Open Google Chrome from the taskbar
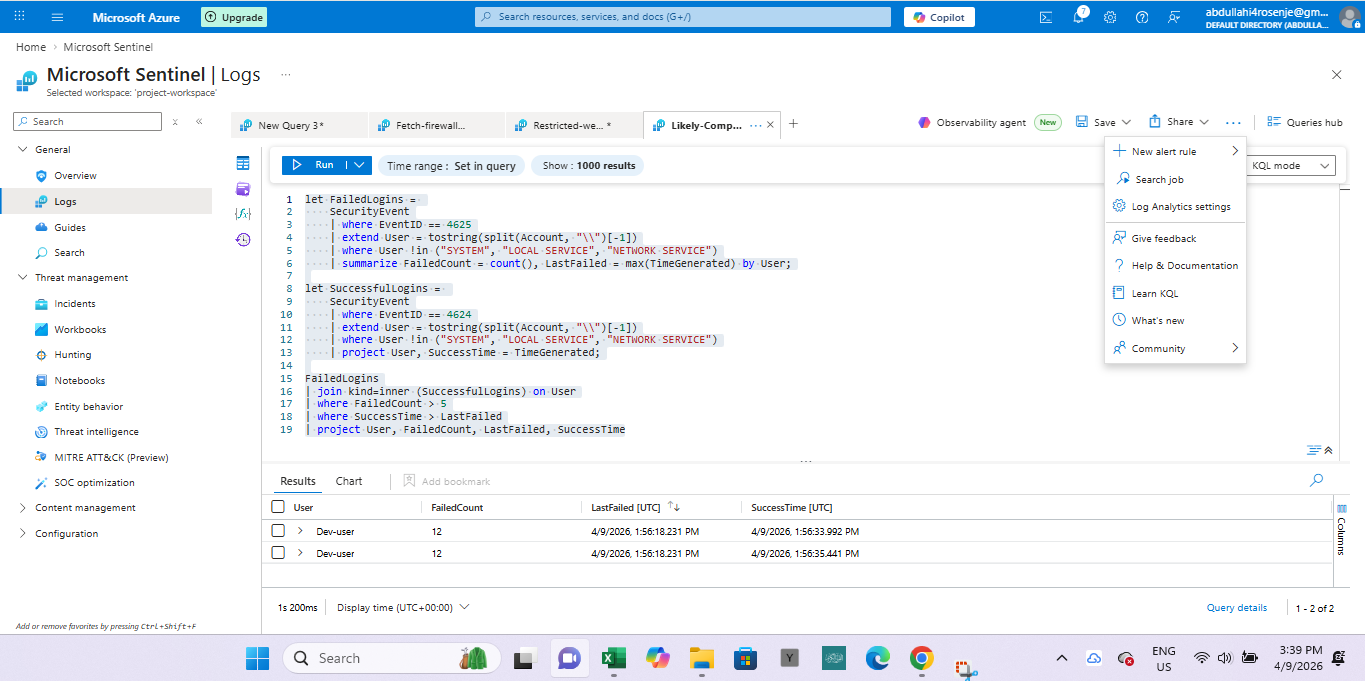The height and width of the screenshot is (681, 1365). [921, 658]
